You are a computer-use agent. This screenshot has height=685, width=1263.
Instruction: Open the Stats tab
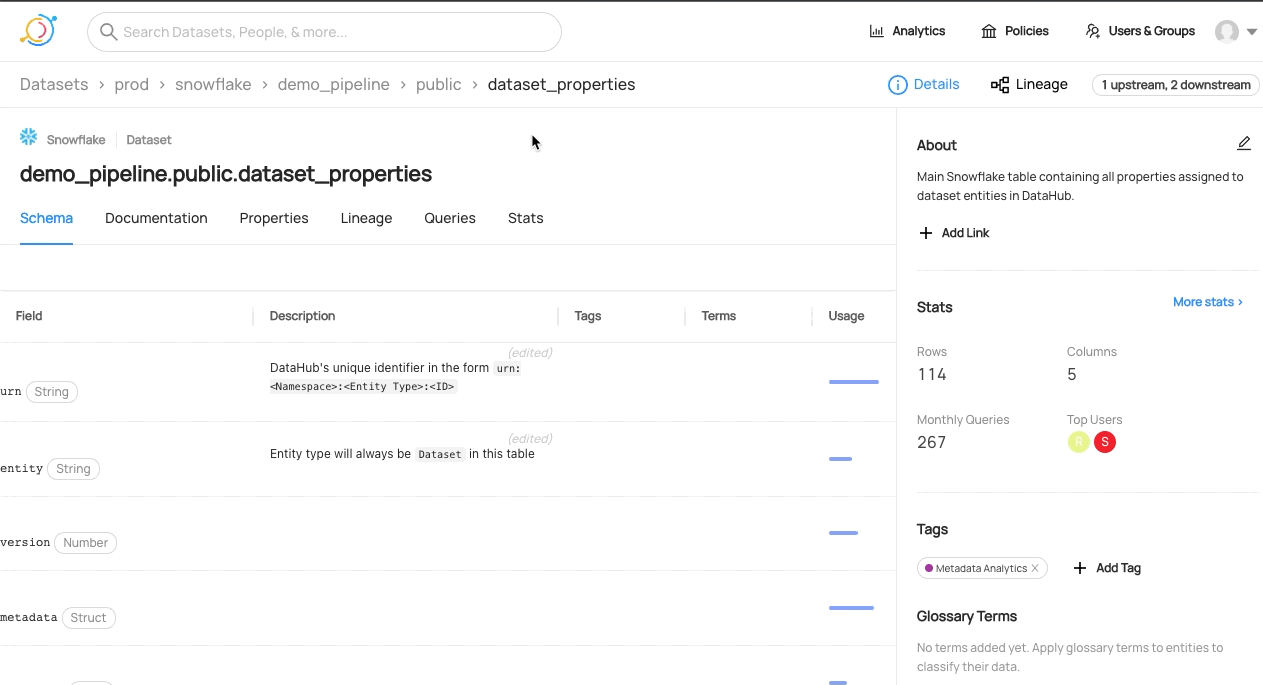526,218
